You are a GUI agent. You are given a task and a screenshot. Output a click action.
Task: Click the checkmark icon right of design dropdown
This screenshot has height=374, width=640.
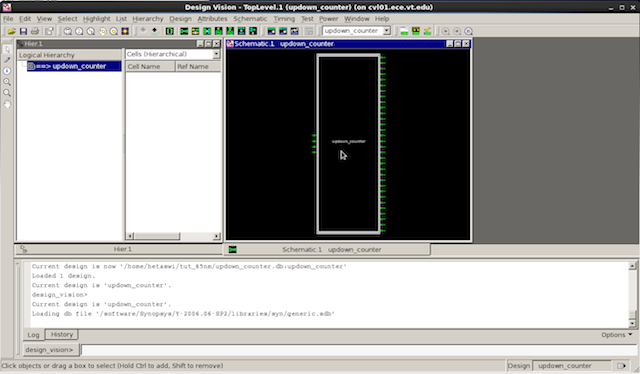pyautogui.click(x=427, y=31)
